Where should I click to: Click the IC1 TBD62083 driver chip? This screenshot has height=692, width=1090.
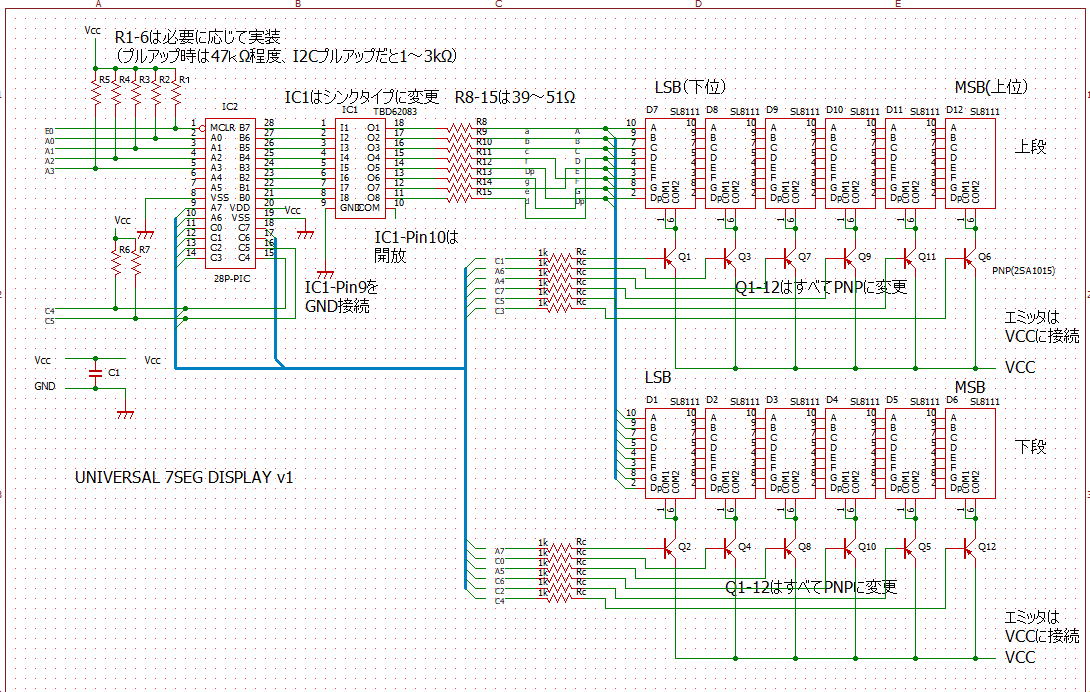click(359, 163)
